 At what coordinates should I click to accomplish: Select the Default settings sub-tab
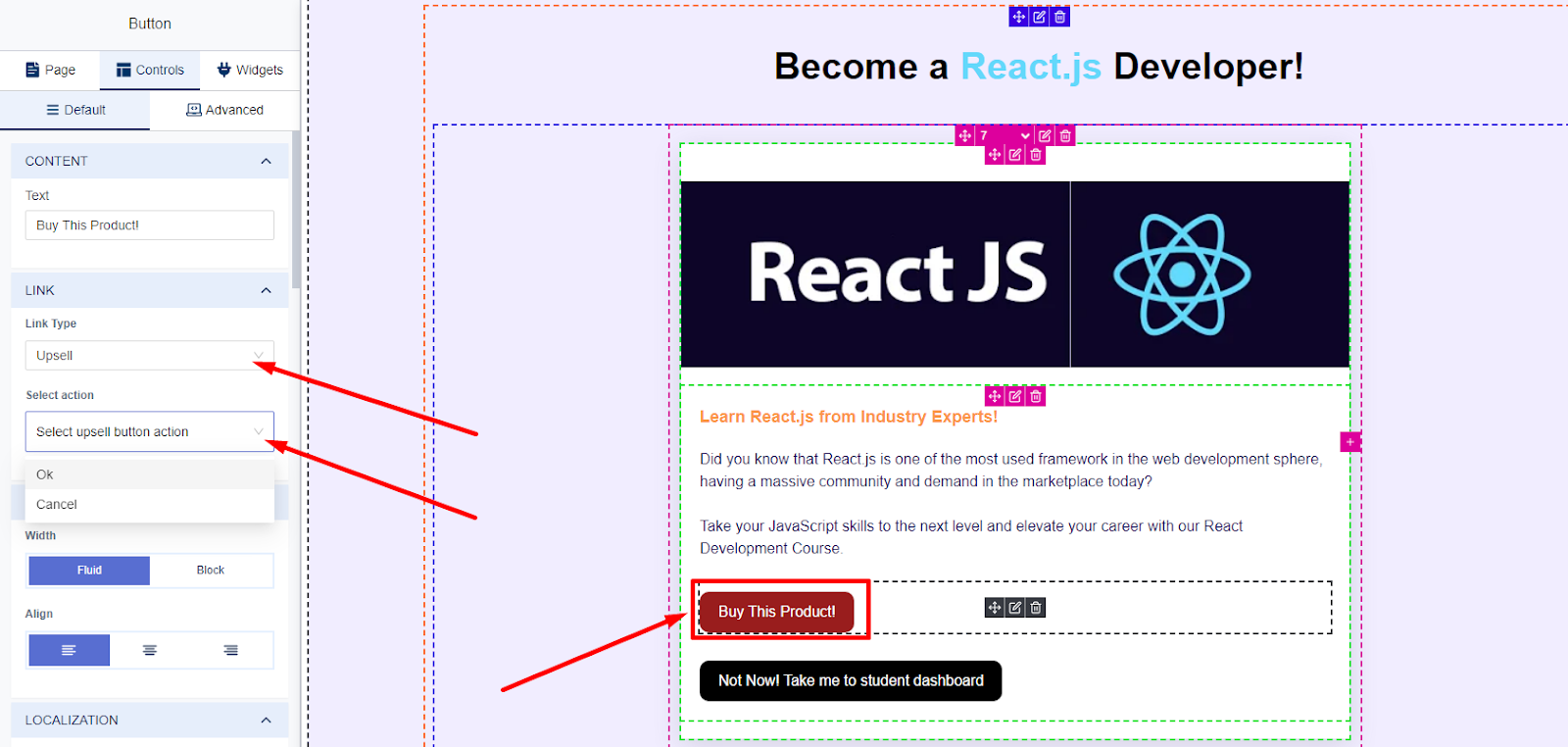[75, 110]
